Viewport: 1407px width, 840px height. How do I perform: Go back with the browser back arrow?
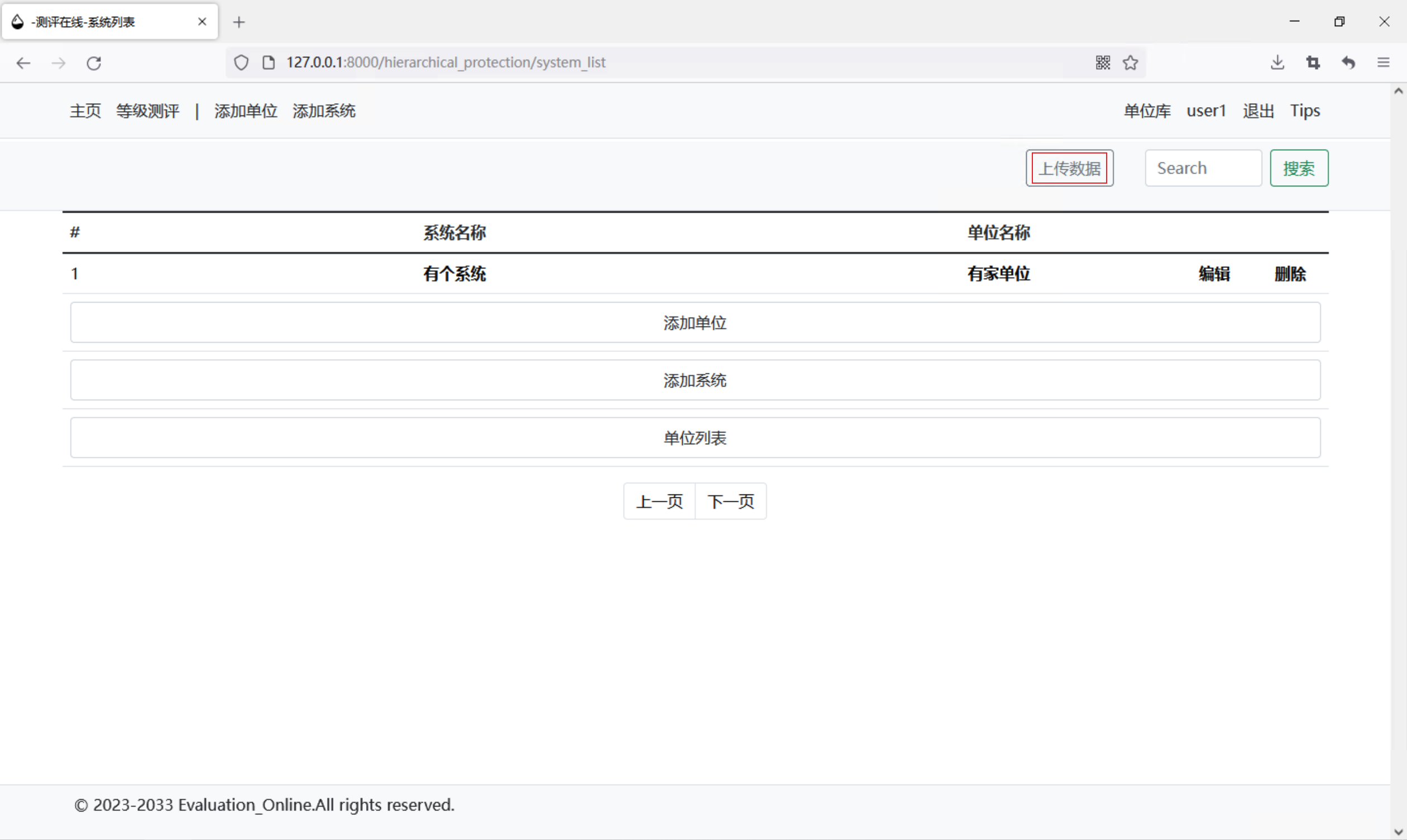pyautogui.click(x=23, y=63)
